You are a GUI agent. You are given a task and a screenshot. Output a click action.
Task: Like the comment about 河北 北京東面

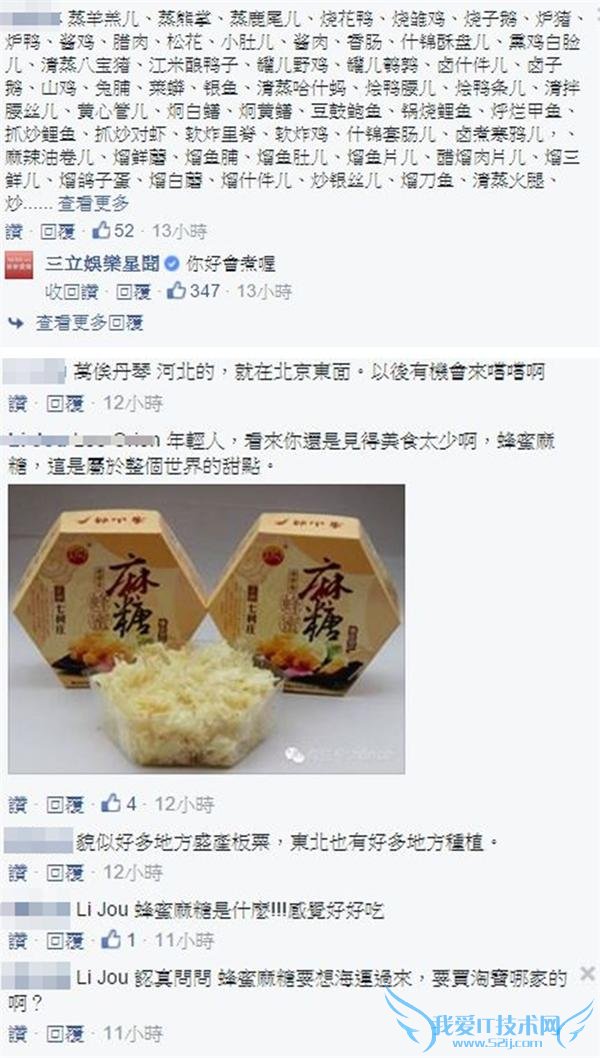click(18, 403)
